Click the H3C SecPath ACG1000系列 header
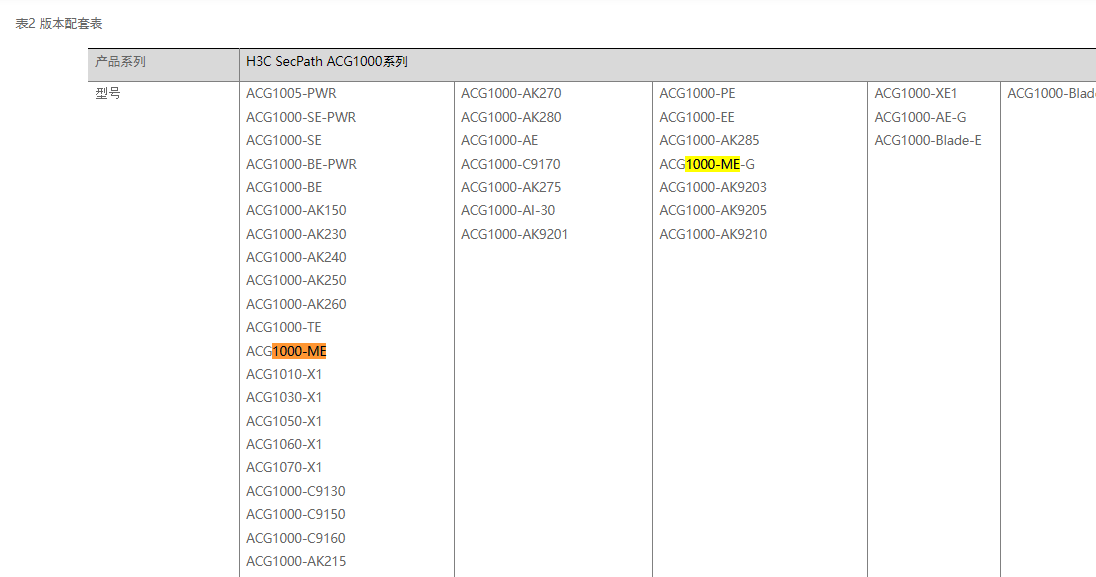This screenshot has height=577, width=1096. click(326, 62)
